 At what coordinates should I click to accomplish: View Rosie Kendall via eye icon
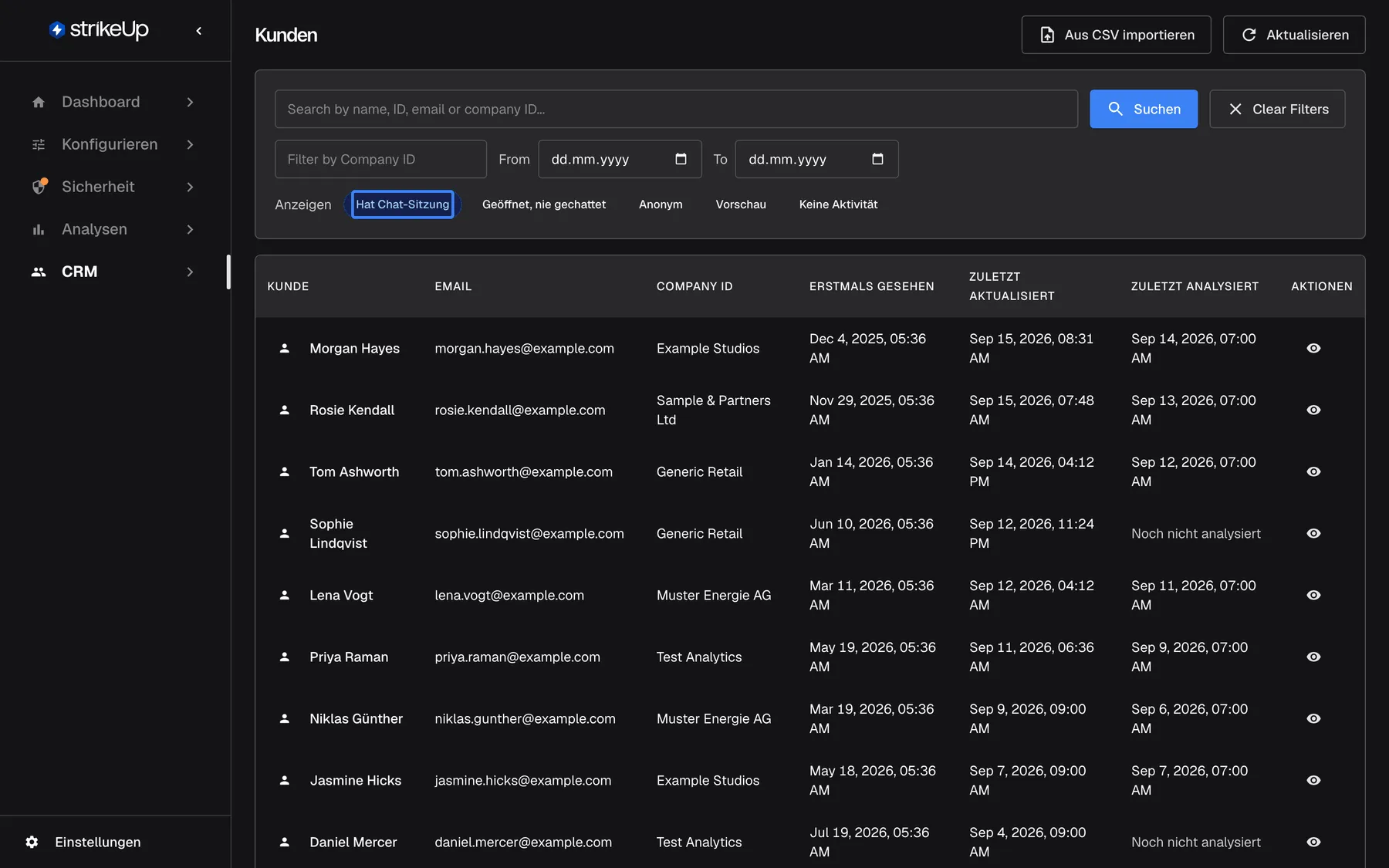click(x=1313, y=410)
